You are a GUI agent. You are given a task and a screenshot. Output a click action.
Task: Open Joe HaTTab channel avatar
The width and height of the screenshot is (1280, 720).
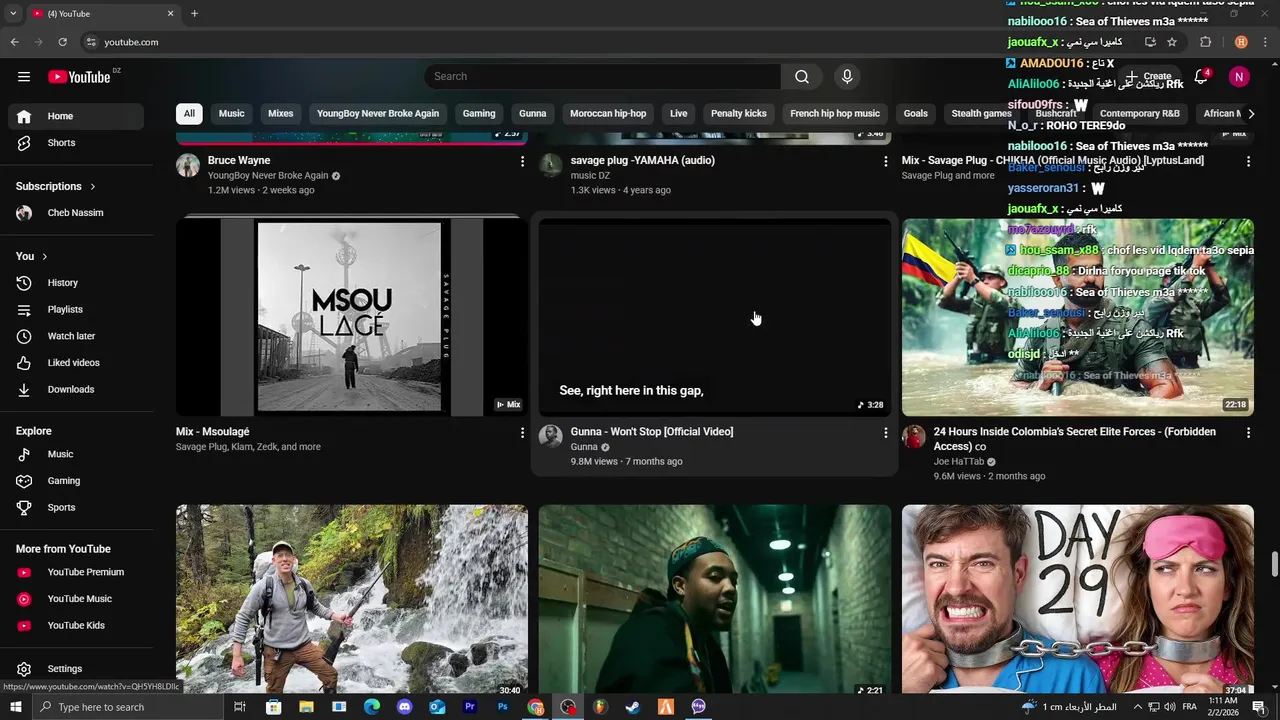914,436
